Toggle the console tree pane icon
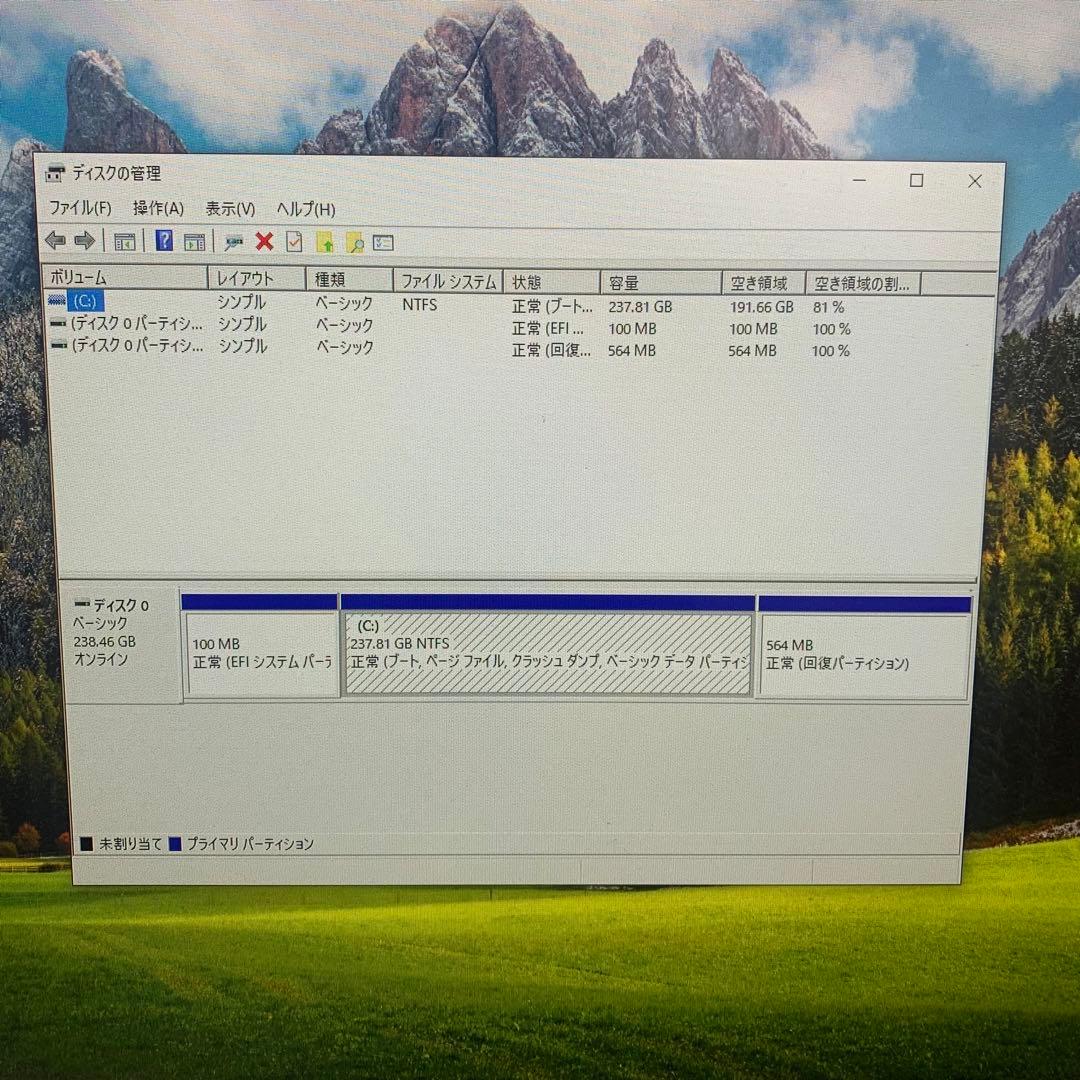The width and height of the screenshot is (1080, 1080). point(123,240)
